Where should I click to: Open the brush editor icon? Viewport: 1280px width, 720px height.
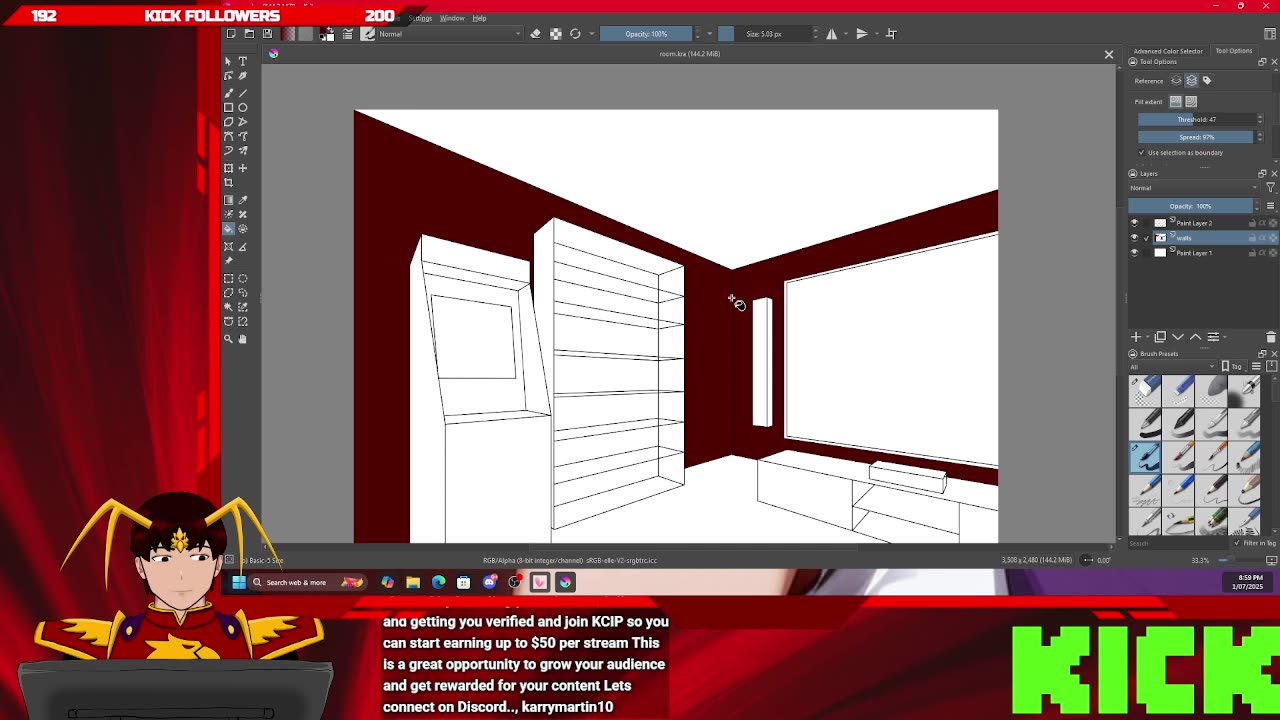pyautogui.click(x=348, y=34)
